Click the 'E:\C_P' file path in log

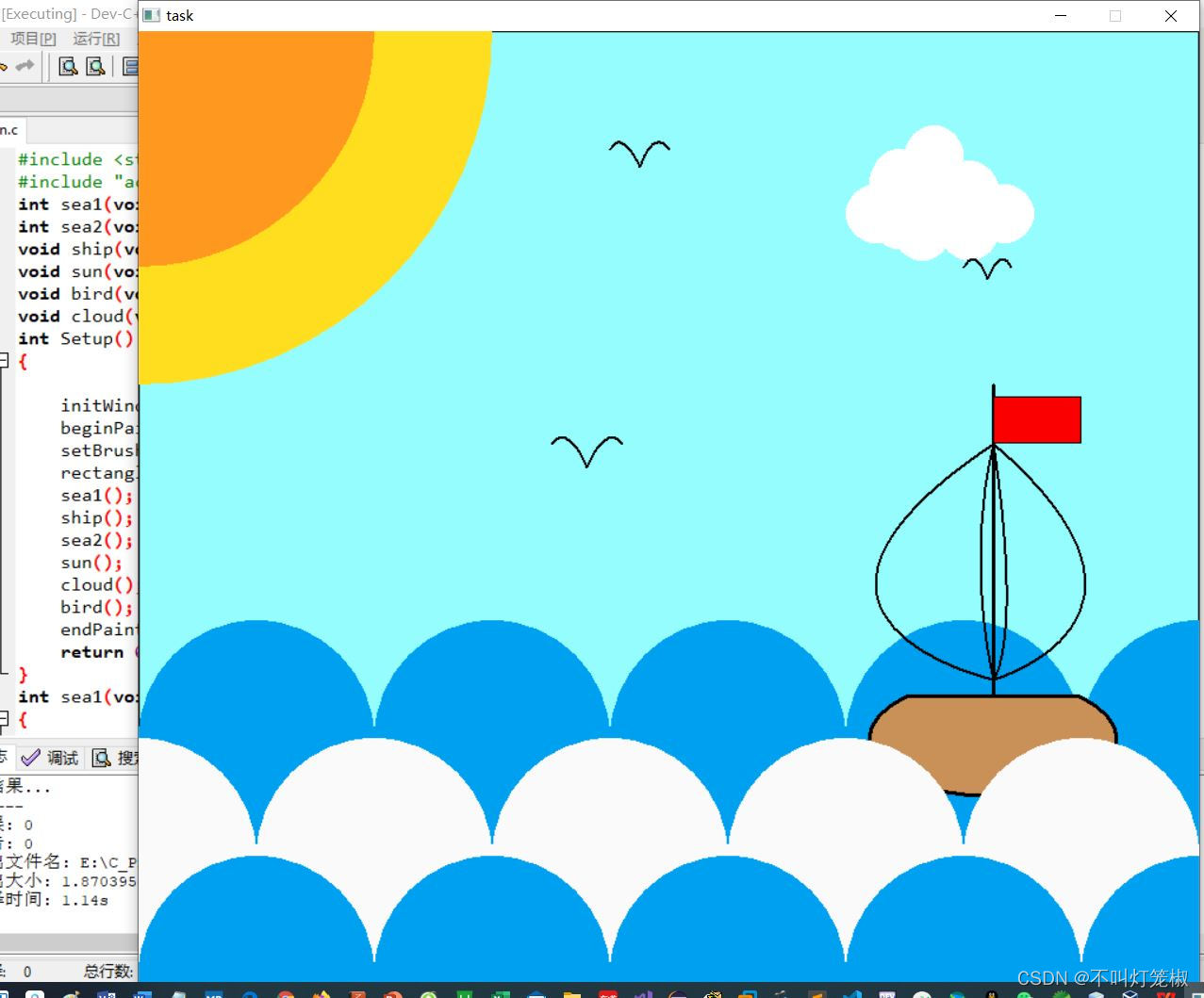tap(108, 862)
